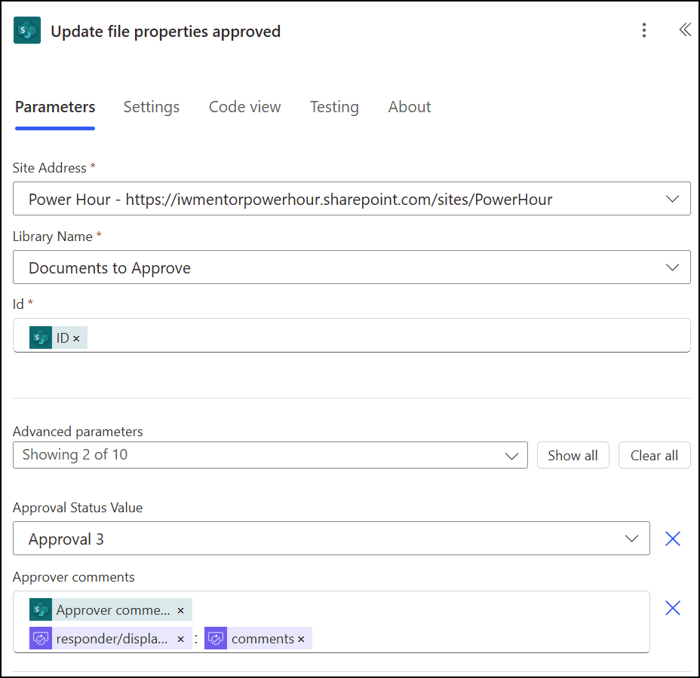Remove the ID token from the Id field

click(76, 339)
